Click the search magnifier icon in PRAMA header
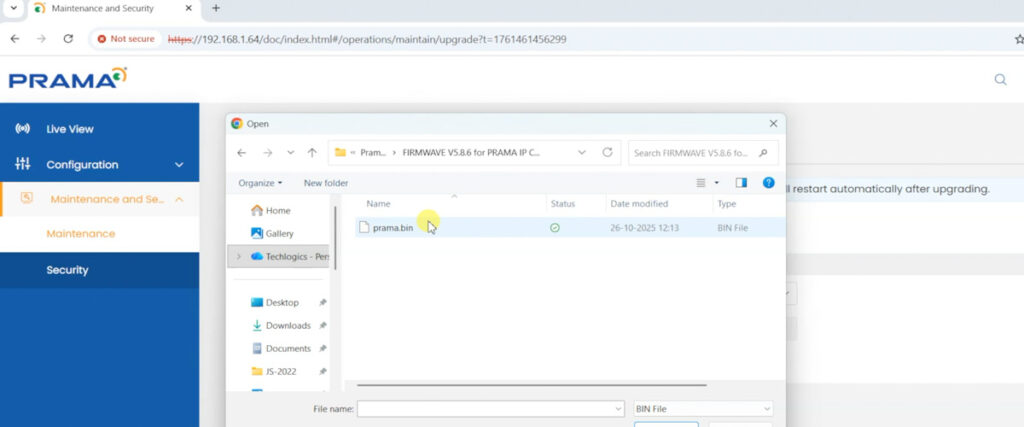The width and height of the screenshot is (1024, 427). (x=1000, y=80)
